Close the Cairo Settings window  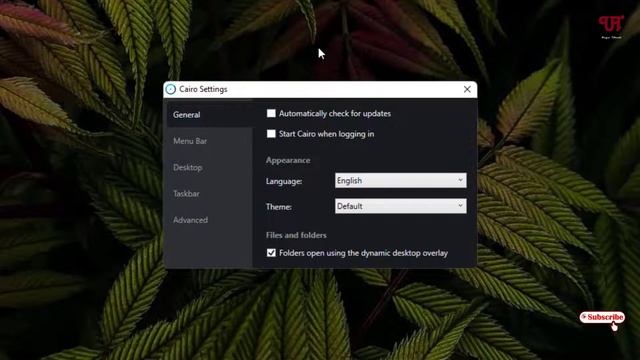(467, 89)
